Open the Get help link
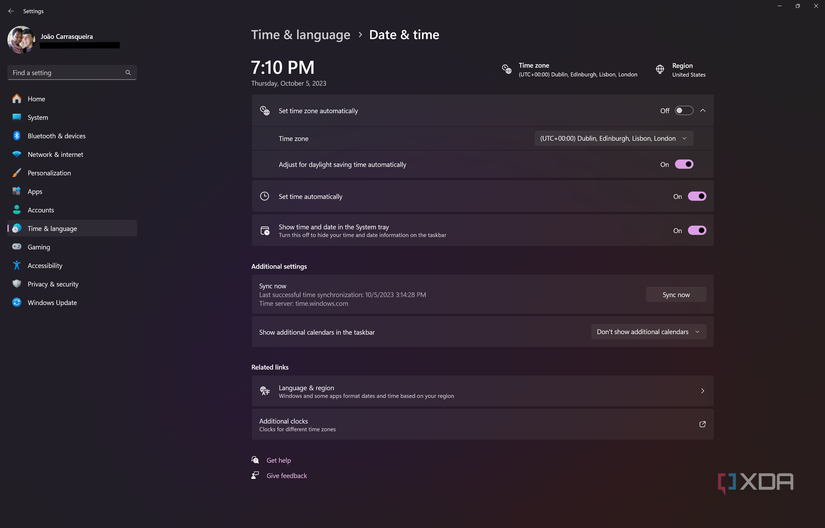The width and height of the screenshot is (825, 528). 278,461
